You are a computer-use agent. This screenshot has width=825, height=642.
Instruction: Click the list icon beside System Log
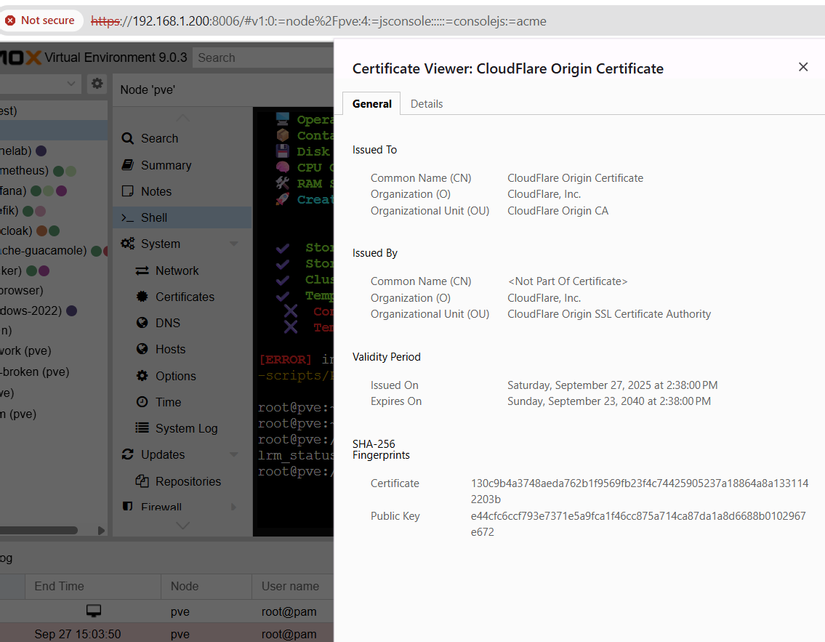coord(142,428)
